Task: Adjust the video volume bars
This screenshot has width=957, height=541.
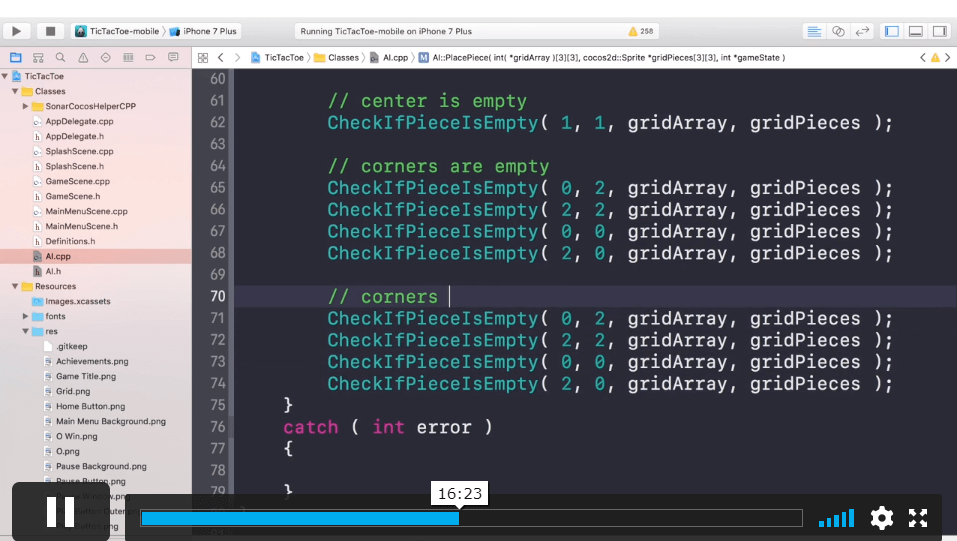Action: click(836, 518)
